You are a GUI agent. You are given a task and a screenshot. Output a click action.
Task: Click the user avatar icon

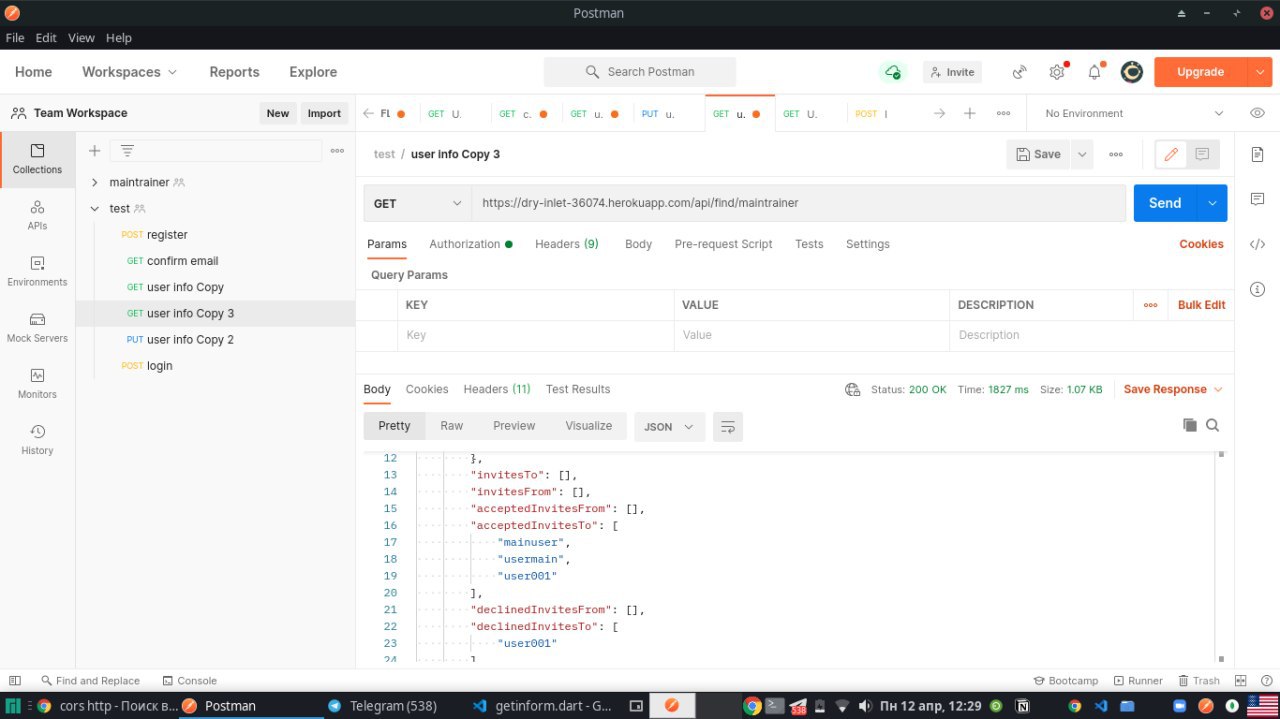pos(1132,72)
